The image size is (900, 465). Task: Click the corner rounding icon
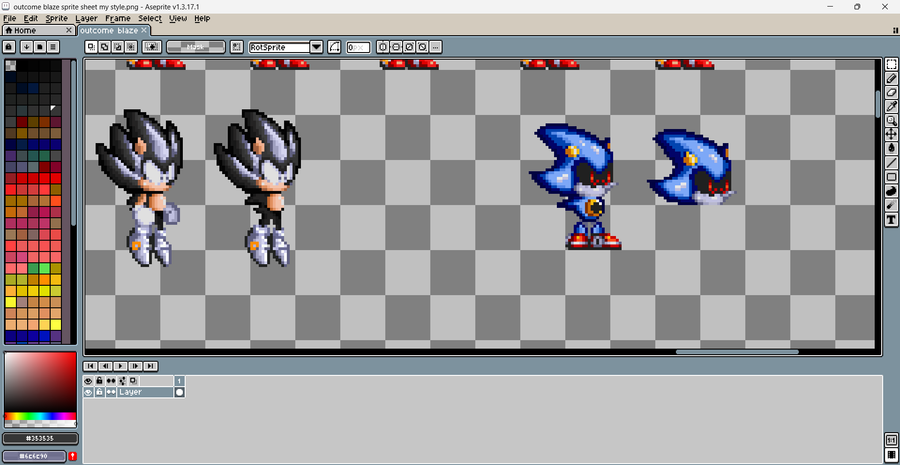[335, 47]
